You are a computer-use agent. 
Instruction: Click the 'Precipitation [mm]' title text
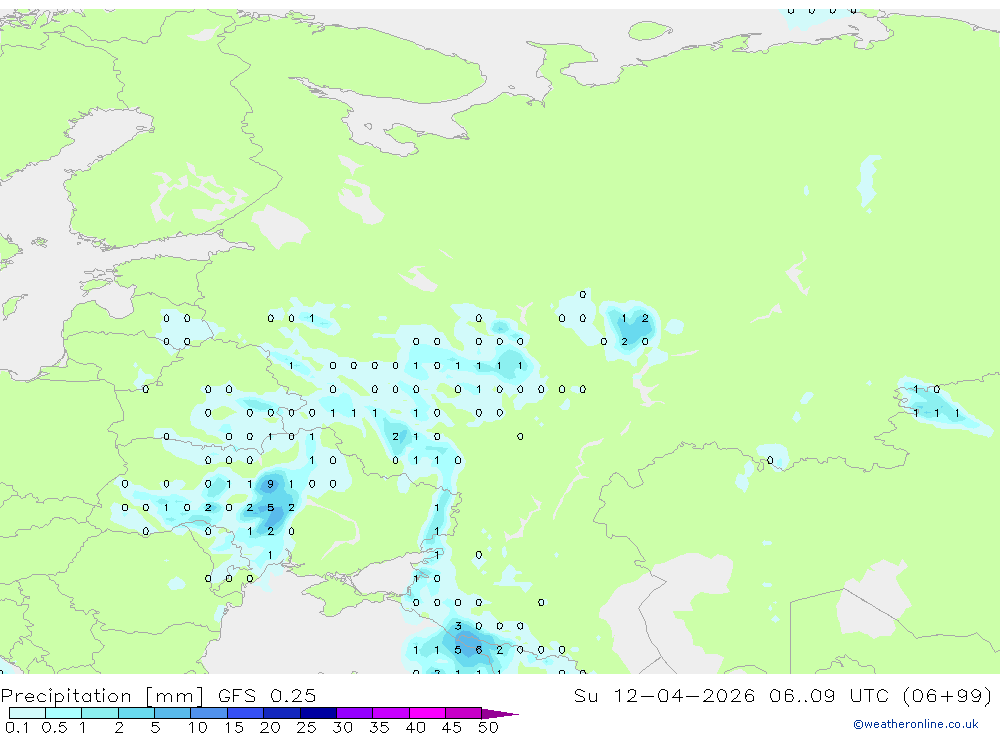coord(101,695)
